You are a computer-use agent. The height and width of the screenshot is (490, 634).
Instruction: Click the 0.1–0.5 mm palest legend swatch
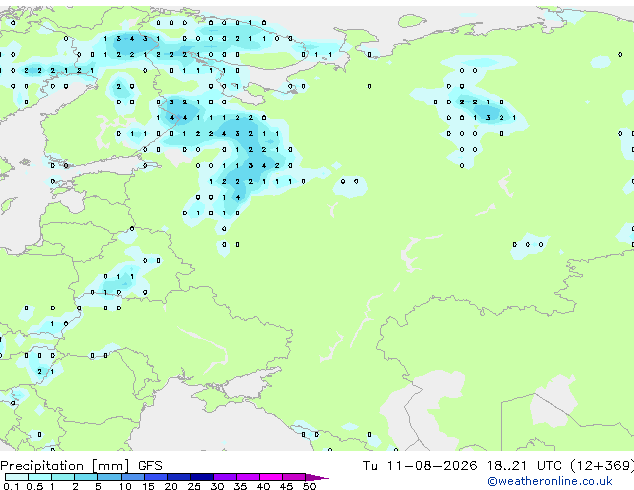tap(17, 477)
